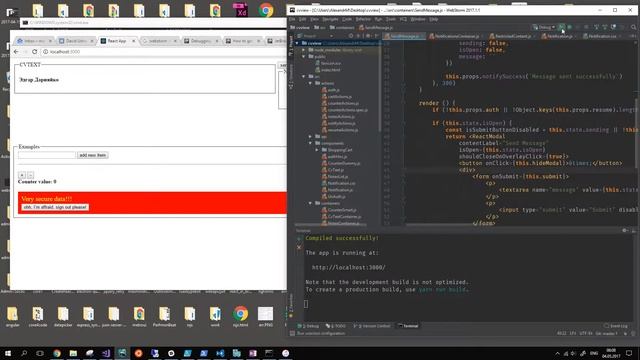Open the Windows Action Center
Viewport: 640px width, 360px height.
tap(629, 353)
